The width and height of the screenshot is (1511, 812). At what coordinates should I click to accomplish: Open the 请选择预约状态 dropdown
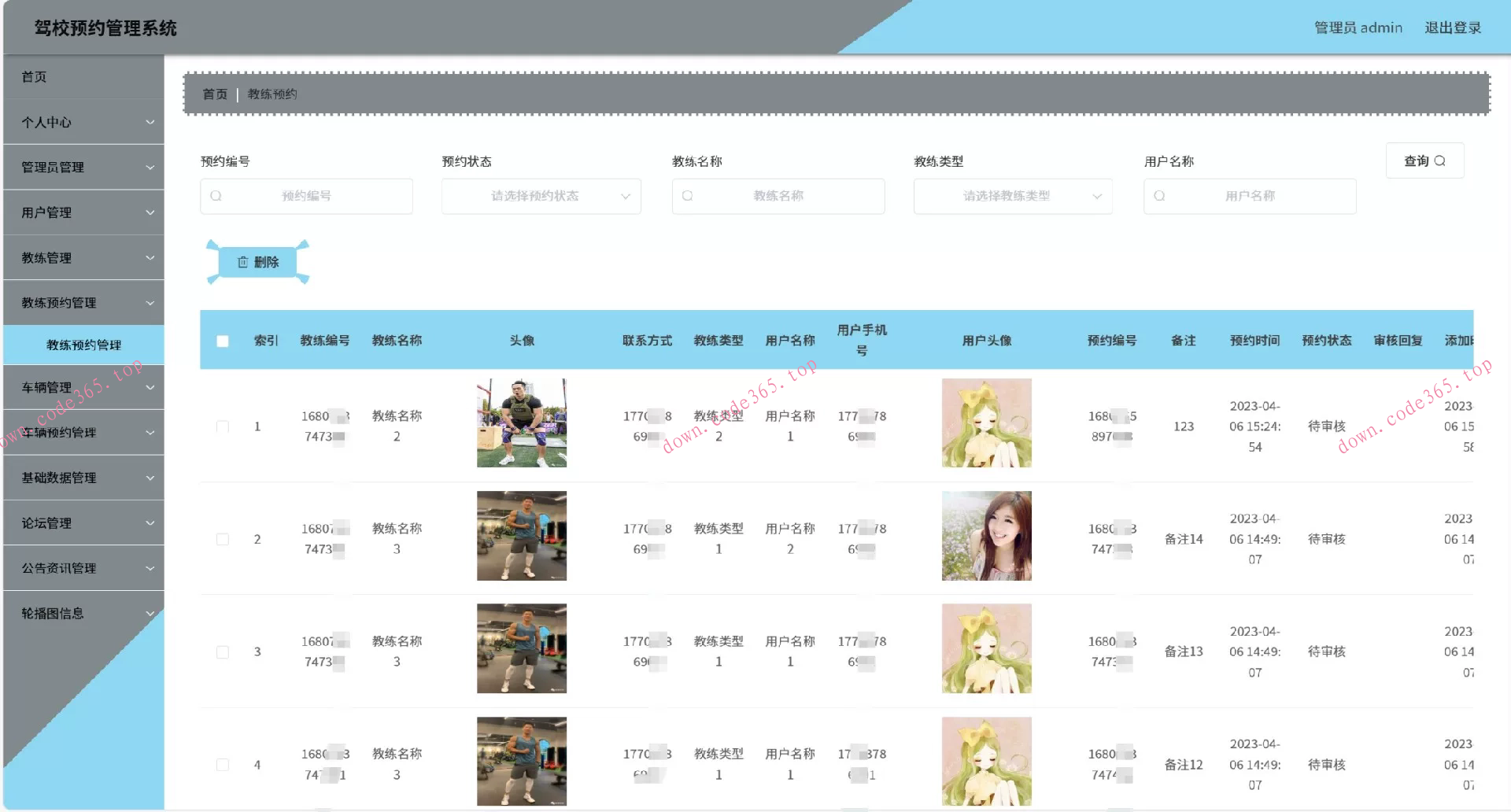tap(541, 196)
